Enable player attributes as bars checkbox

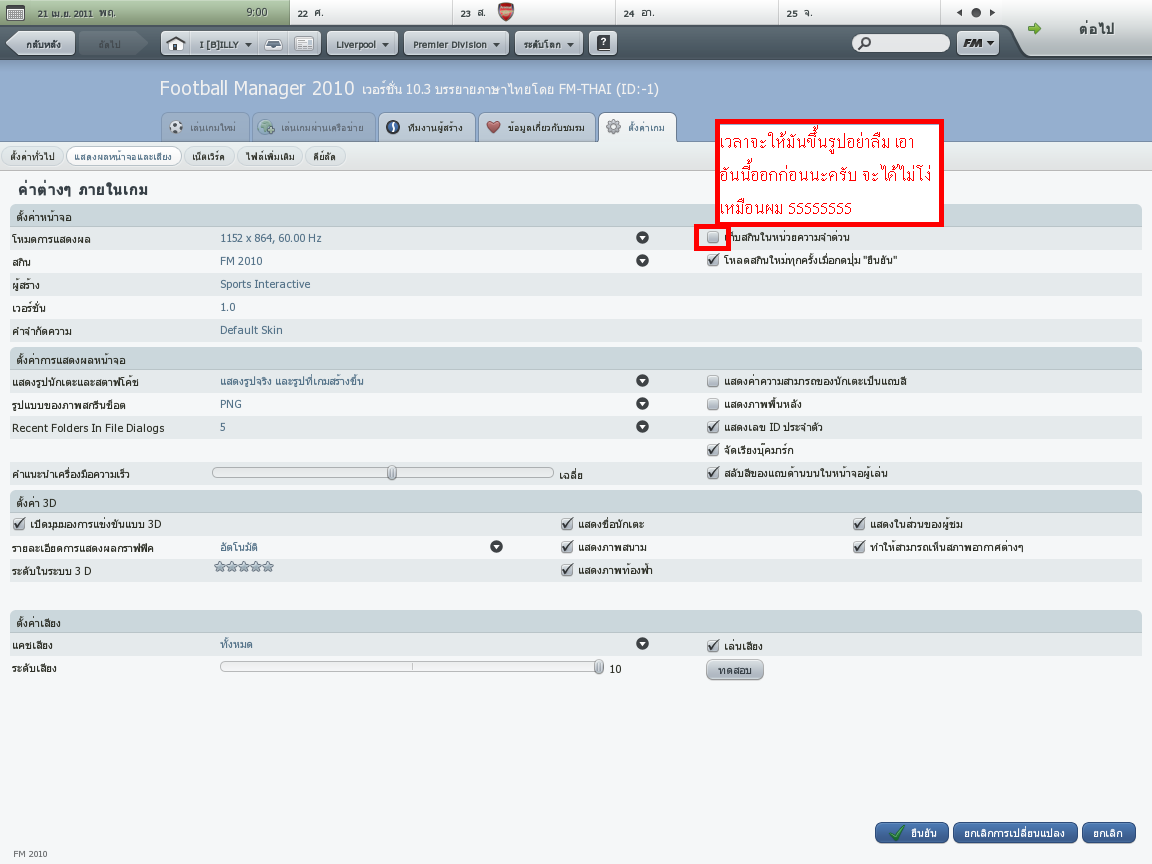point(713,381)
